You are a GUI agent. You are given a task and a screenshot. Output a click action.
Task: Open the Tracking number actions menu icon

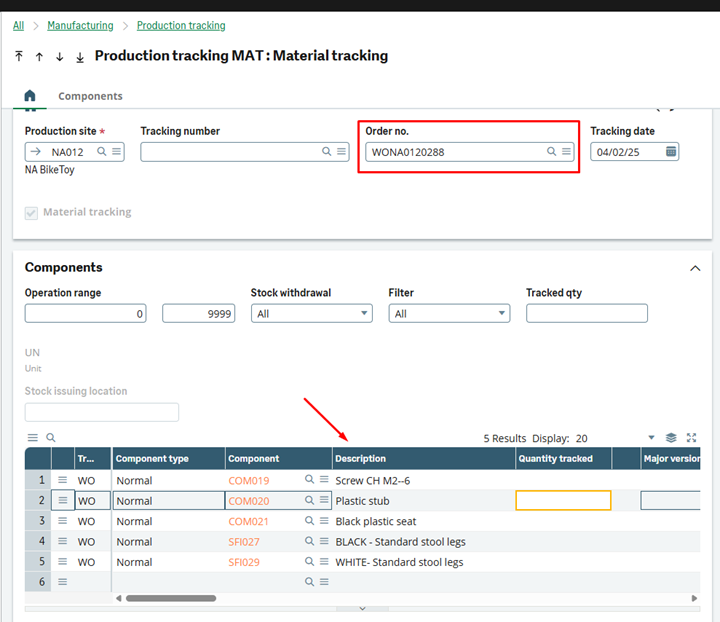click(x=342, y=152)
